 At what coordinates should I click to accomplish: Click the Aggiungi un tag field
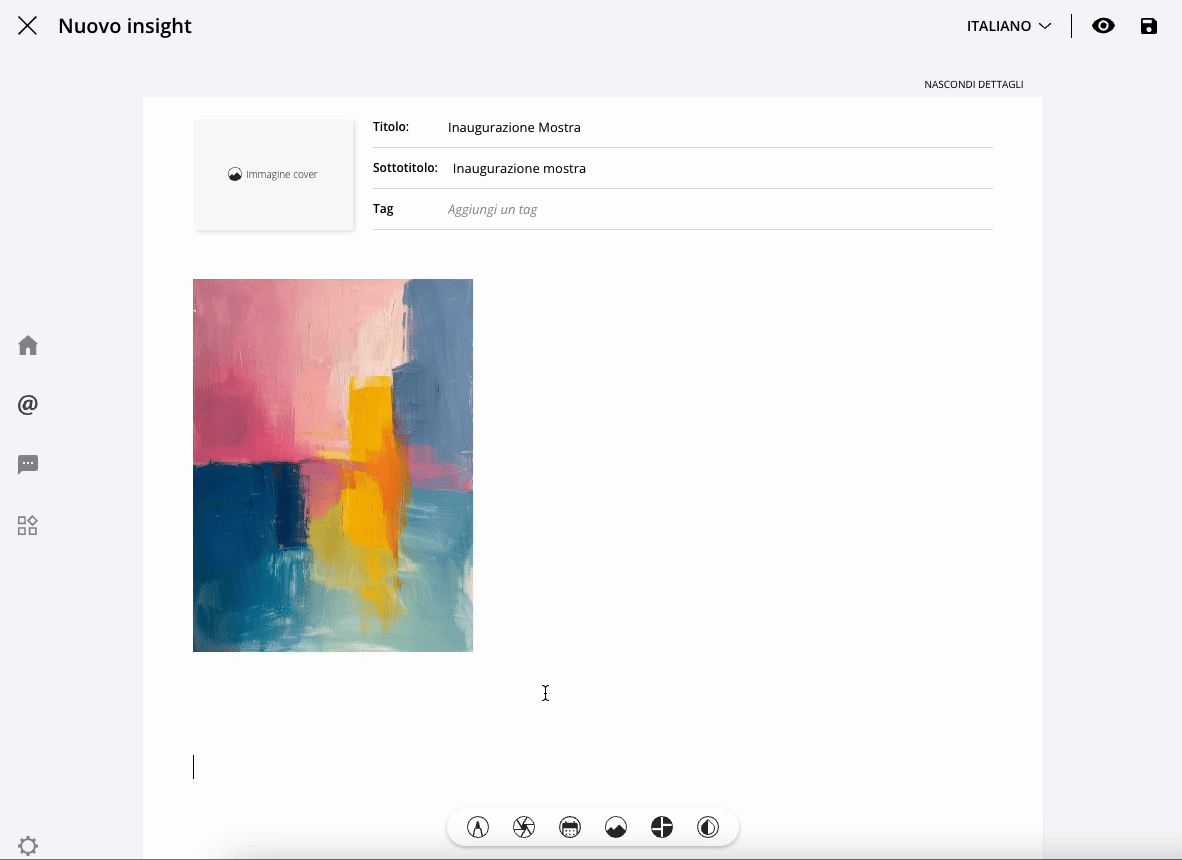click(x=700, y=210)
